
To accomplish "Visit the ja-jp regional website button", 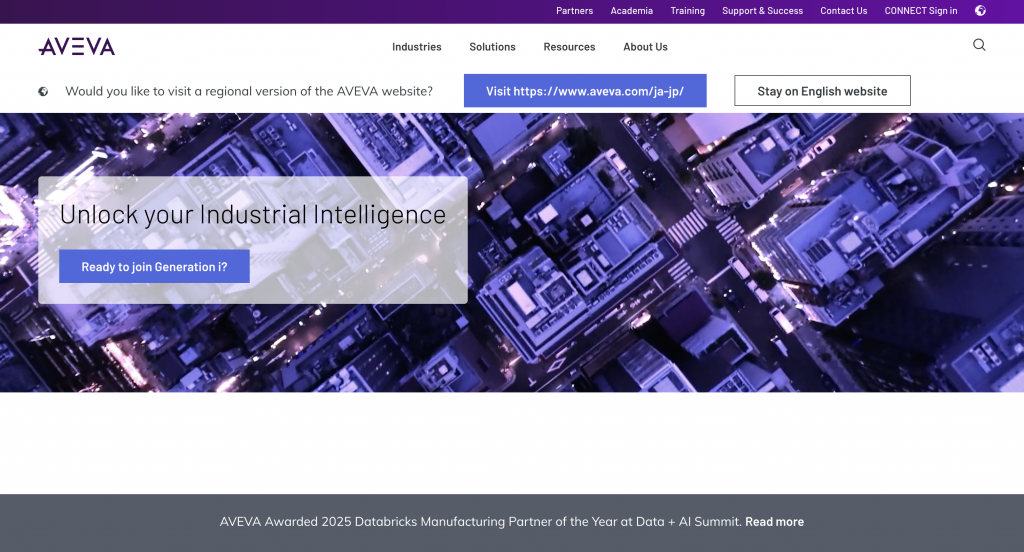I will pos(585,91).
